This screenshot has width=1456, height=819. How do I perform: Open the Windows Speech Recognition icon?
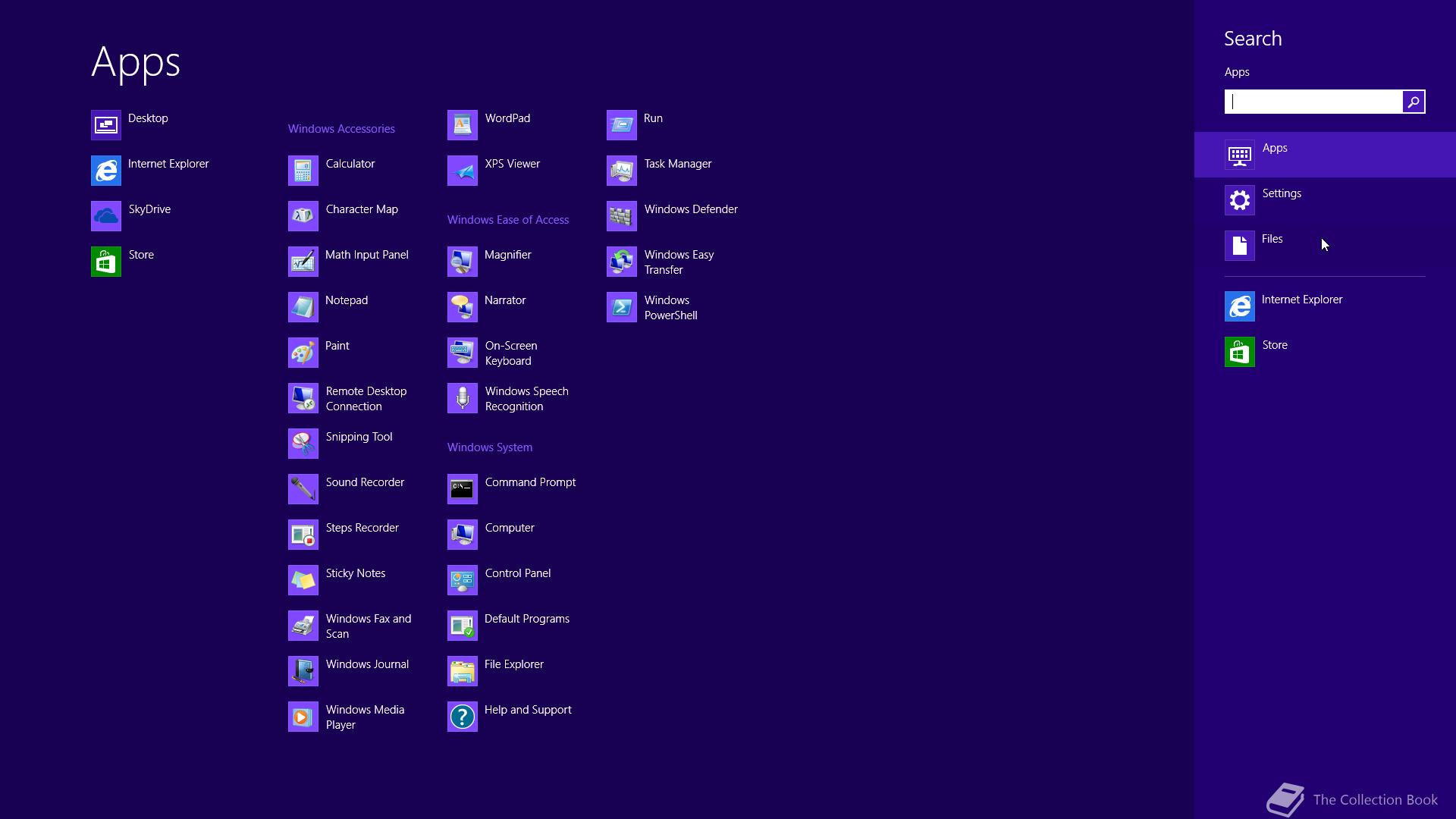[x=463, y=398]
